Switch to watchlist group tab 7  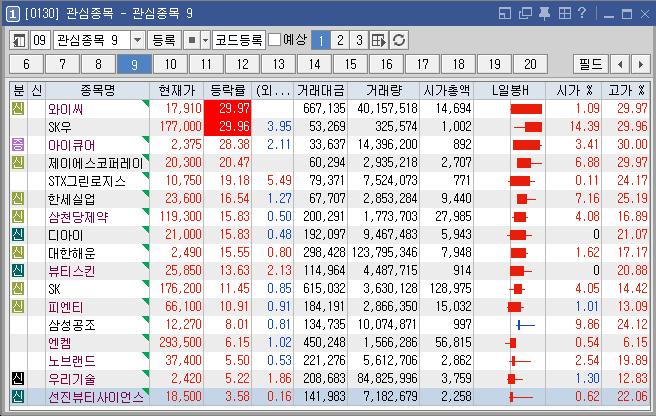[x=62, y=64]
